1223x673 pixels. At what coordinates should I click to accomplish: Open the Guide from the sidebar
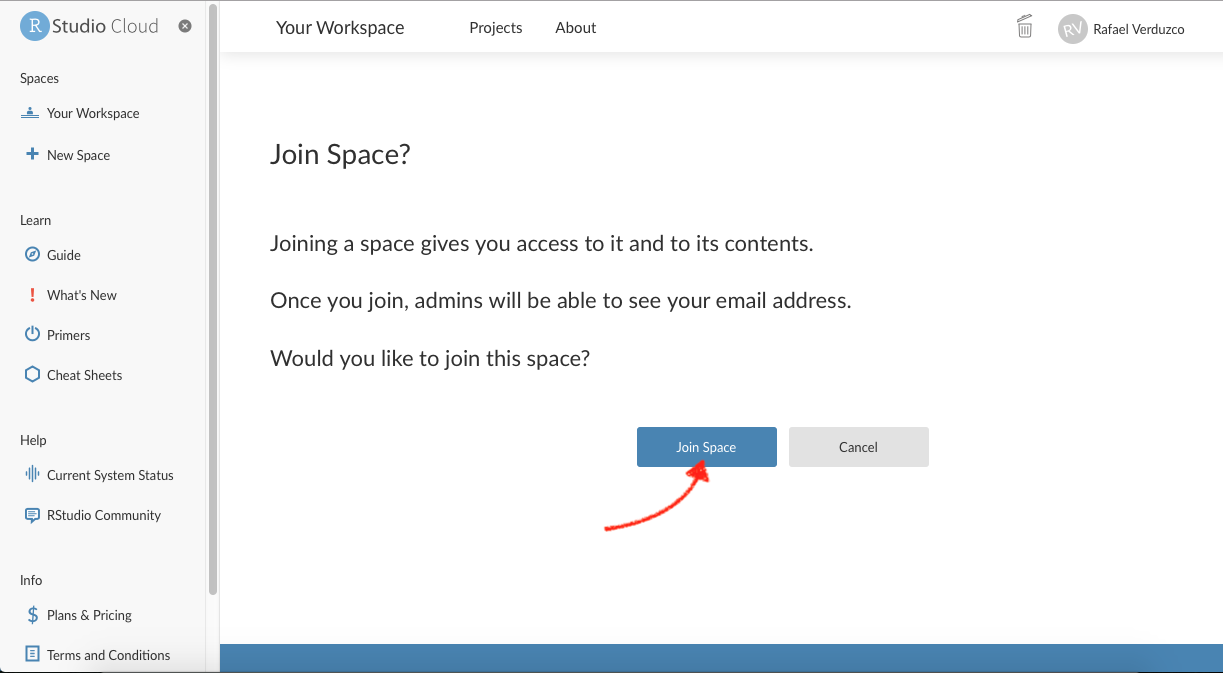pos(62,254)
